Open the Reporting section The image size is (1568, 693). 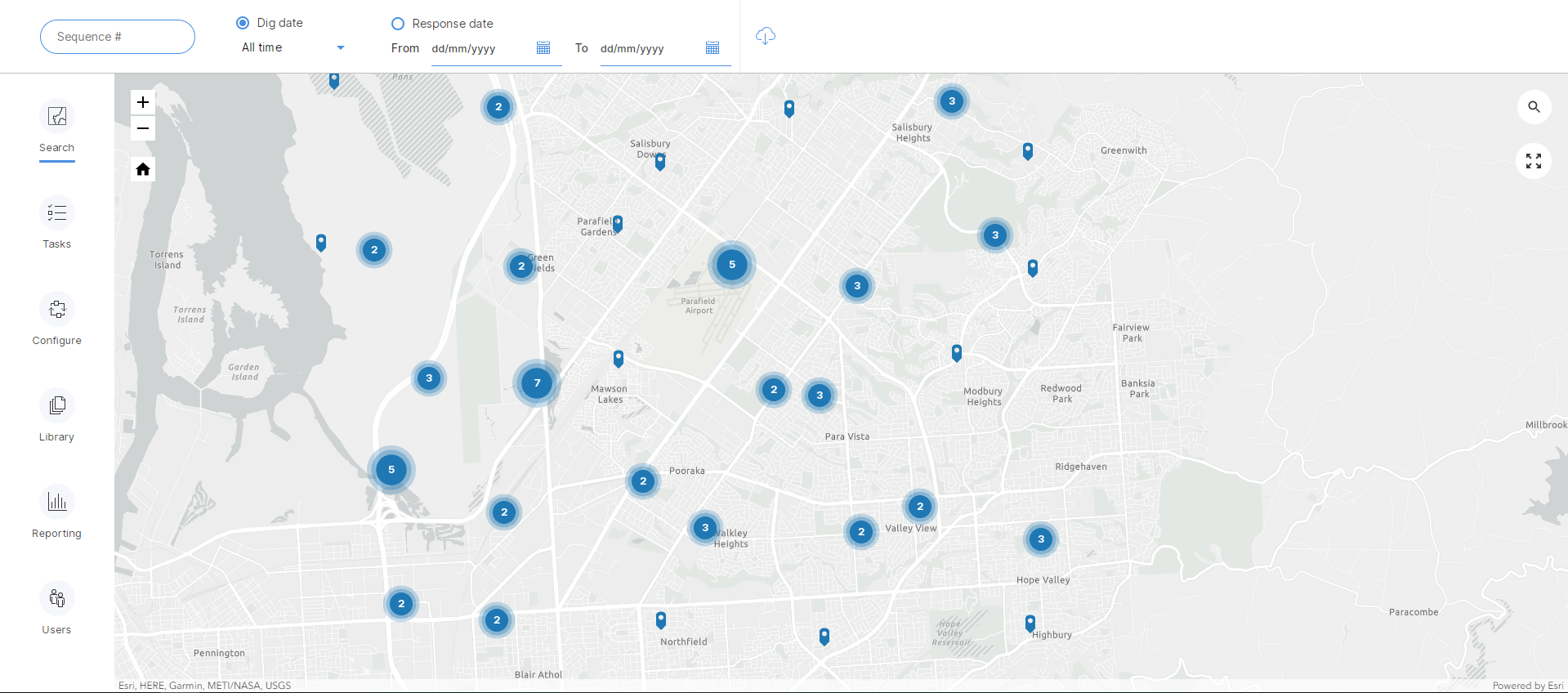click(x=57, y=512)
